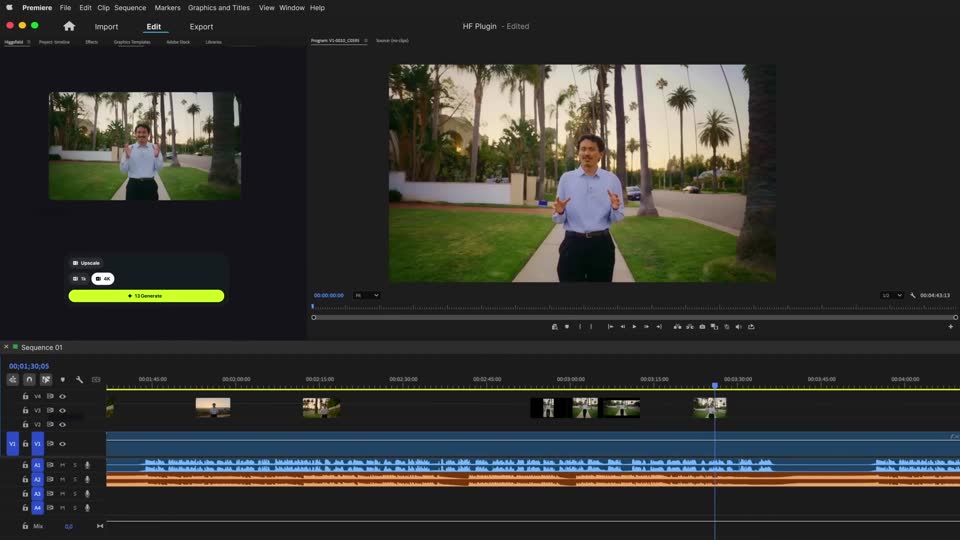Viewport: 960px width, 540px height.
Task: Hide the V3 track output
Action: click(62, 411)
